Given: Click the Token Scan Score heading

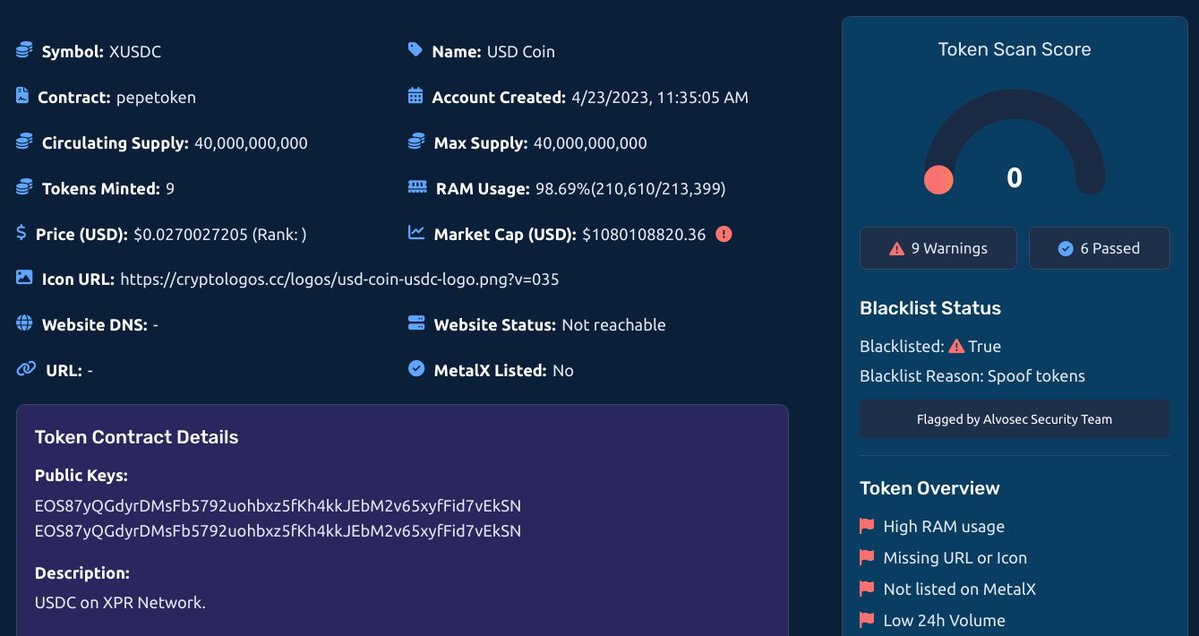Looking at the screenshot, I should coord(1014,49).
